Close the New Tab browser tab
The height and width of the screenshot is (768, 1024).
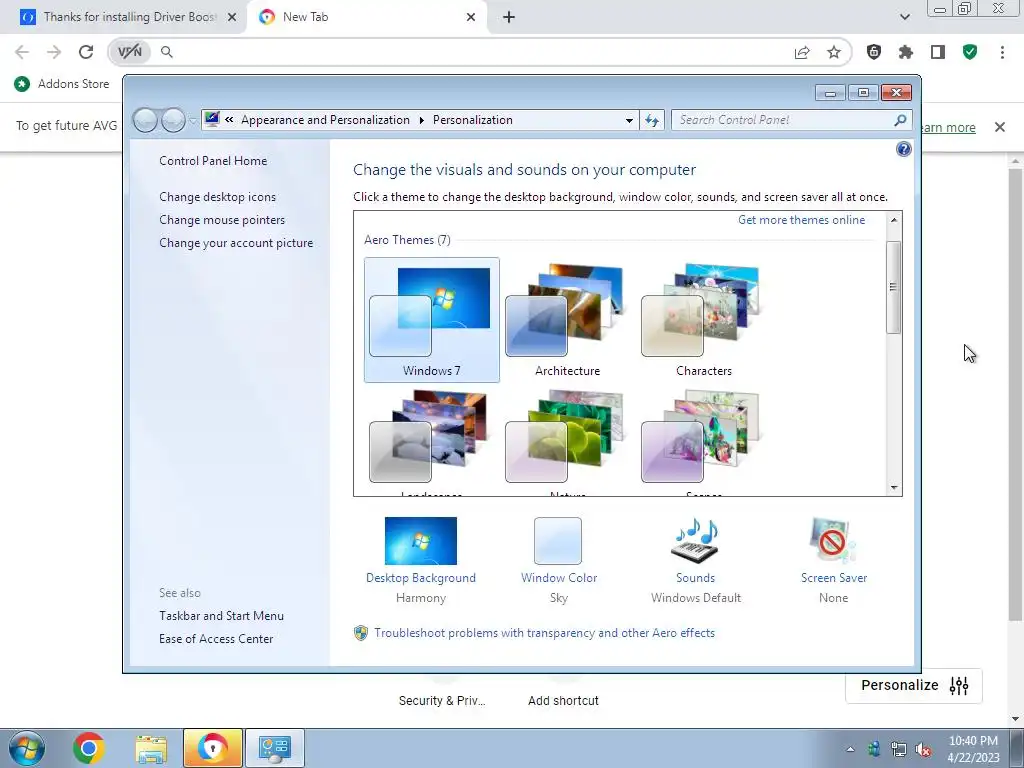click(x=471, y=17)
